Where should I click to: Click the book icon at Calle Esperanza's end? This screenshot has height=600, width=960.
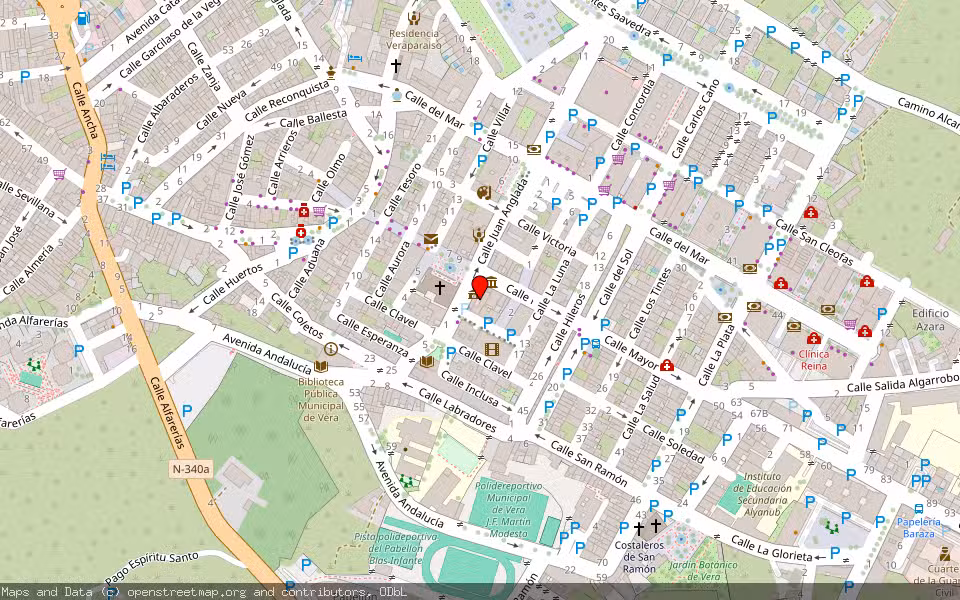point(427,361)
